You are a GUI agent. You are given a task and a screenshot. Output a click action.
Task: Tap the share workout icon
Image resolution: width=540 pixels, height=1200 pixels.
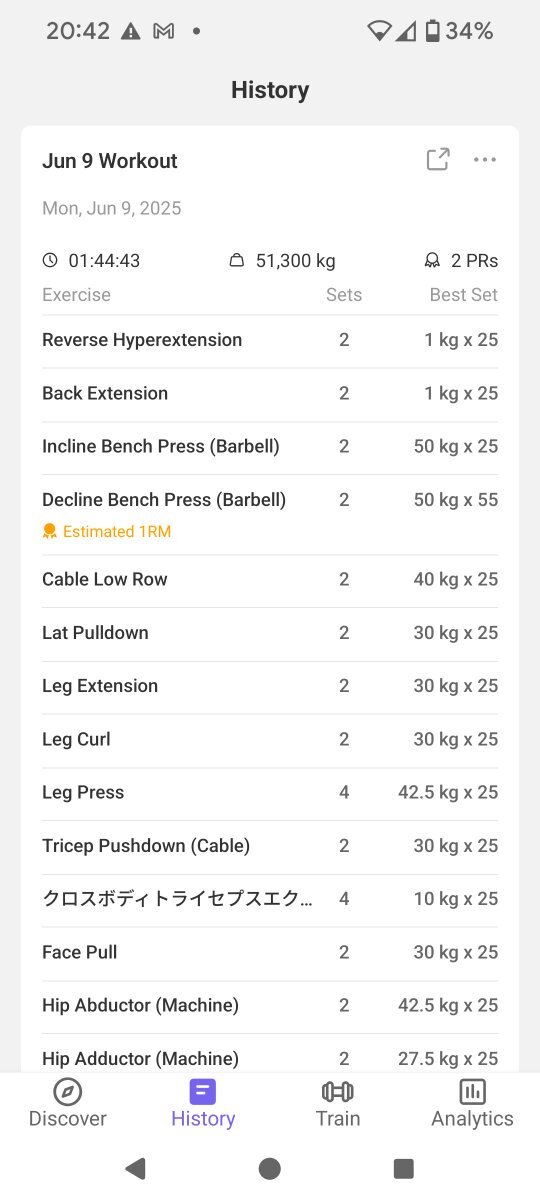click(x=438, y=160)
